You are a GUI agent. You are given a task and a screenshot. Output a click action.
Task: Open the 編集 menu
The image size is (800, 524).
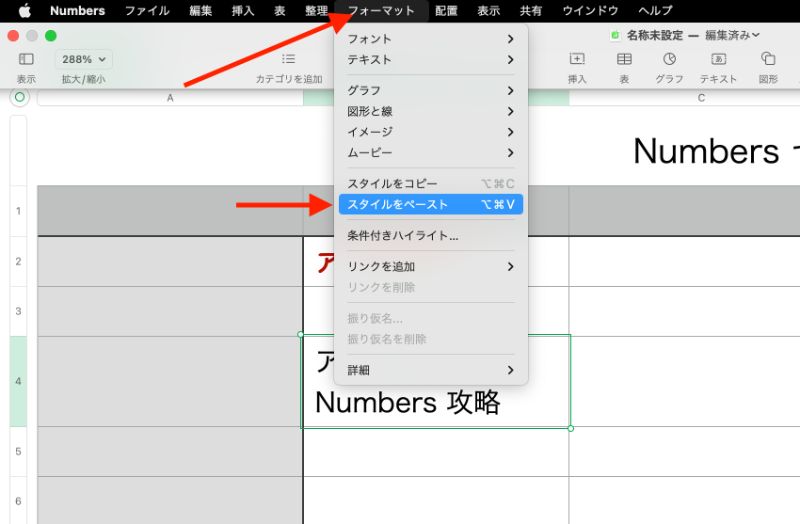[x=201, y=10]
